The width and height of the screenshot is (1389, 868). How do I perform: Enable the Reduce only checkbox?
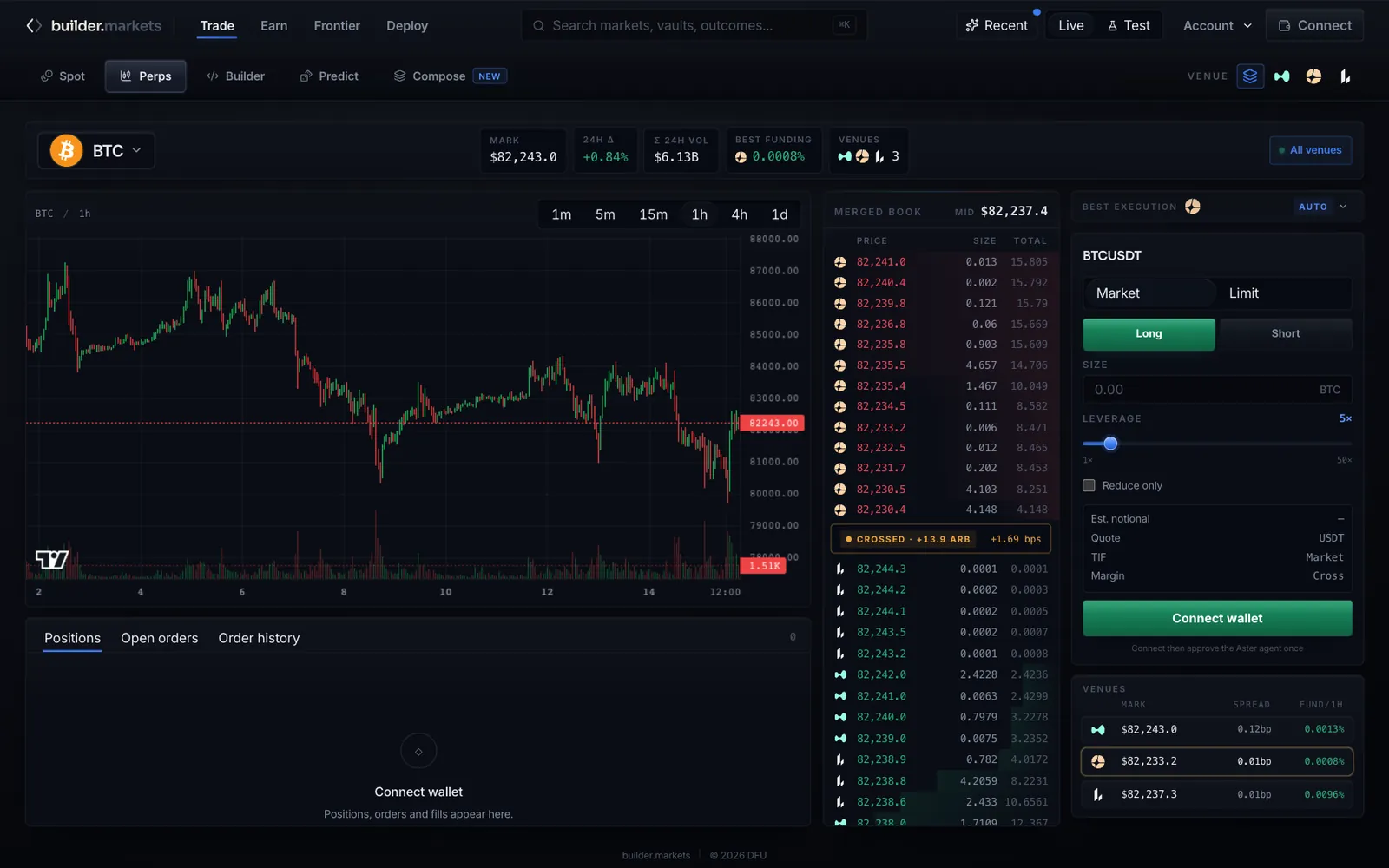point(1089,486)
